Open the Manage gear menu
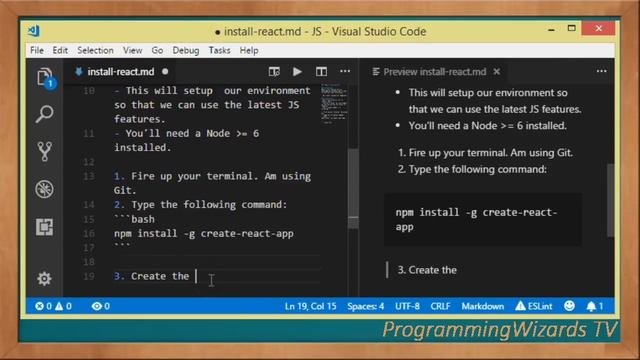 (44, 279)
